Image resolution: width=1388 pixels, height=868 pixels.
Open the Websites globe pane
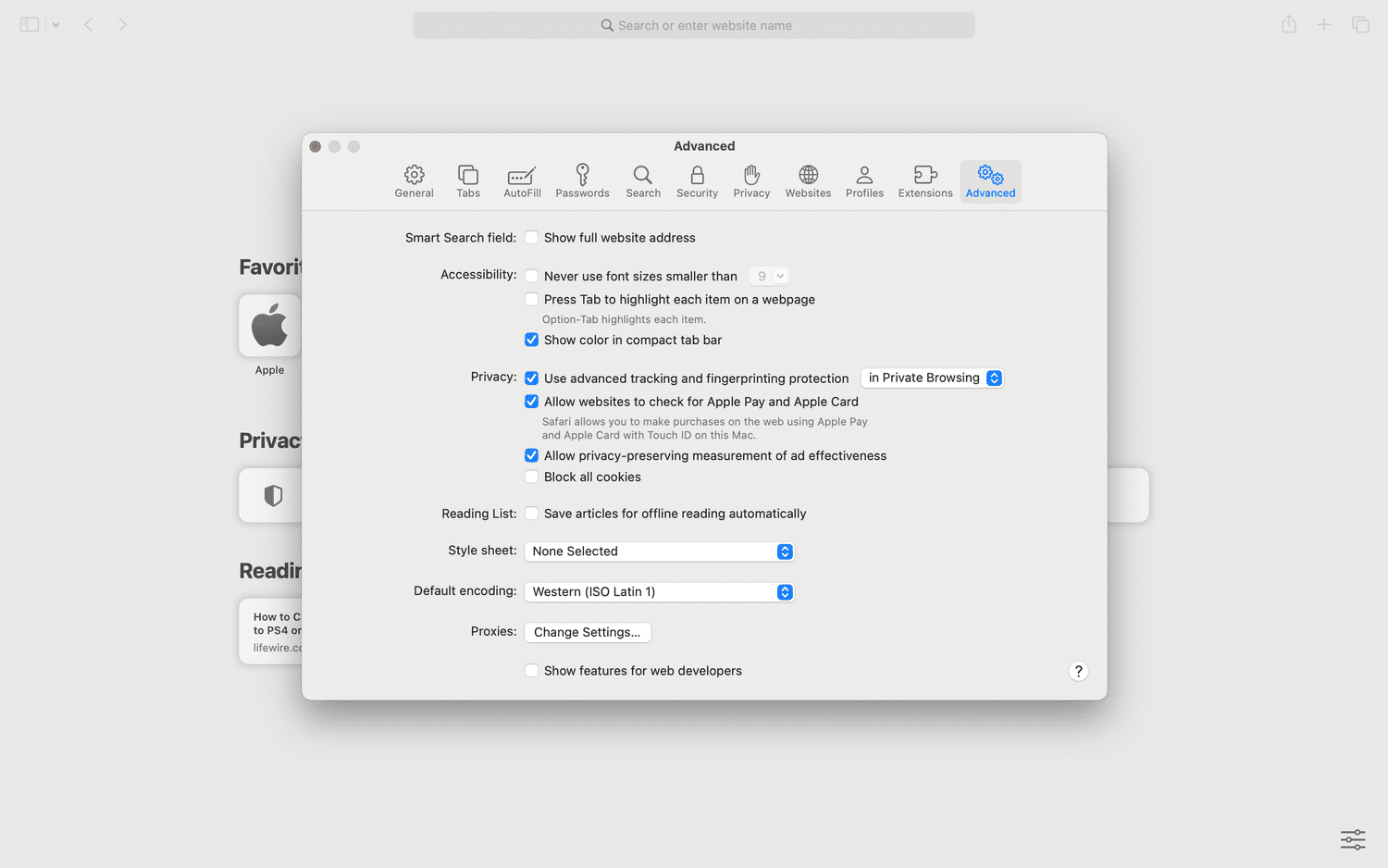(808, 181)
